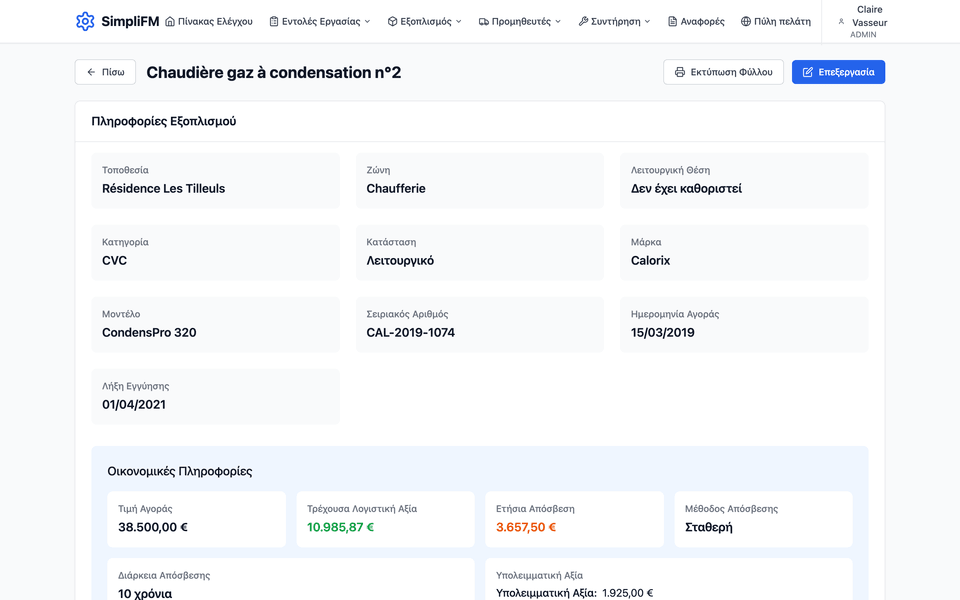Open the Claire Vasseur user menu

[863, 21]
